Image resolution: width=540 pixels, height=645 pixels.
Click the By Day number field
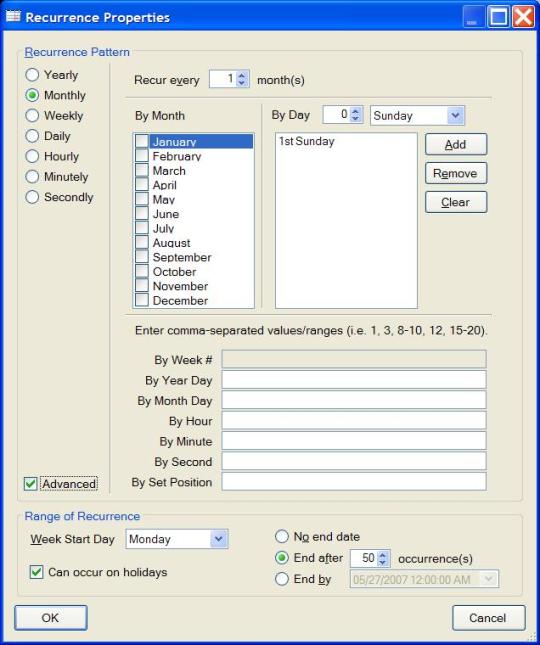336,115
